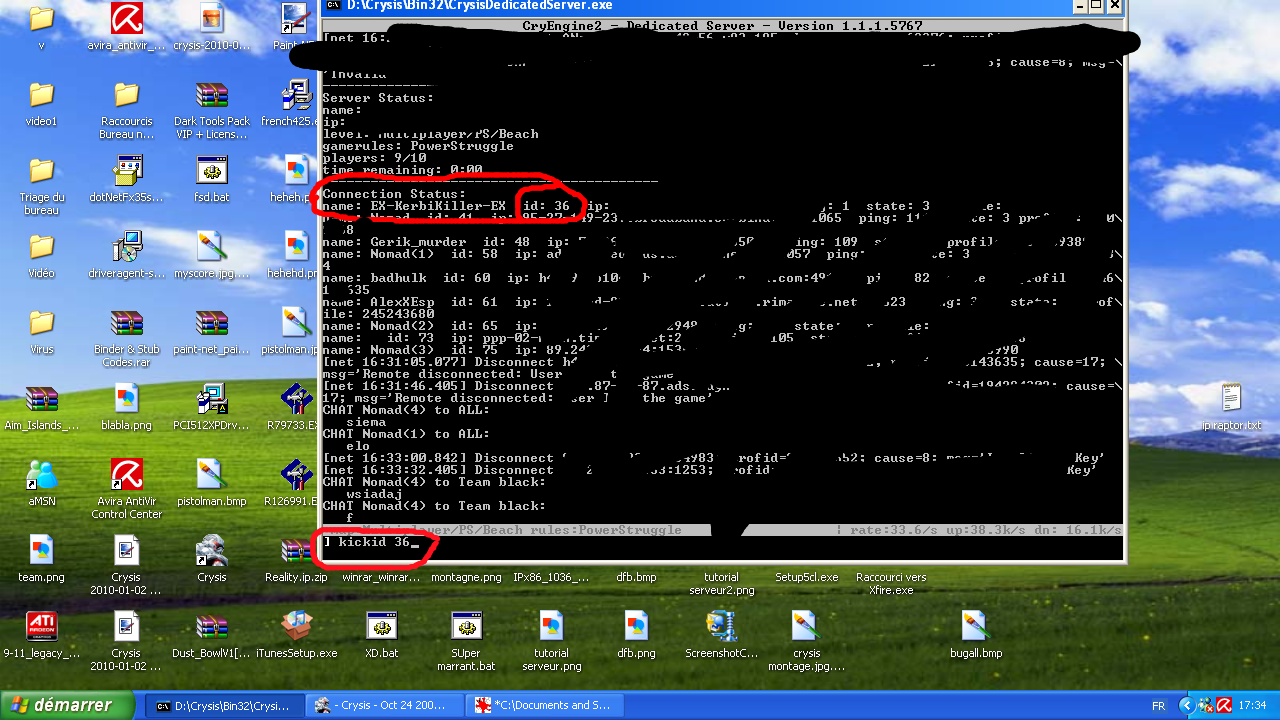The width and height of the screenshot is (1280, 720).
Task: Switch to Crysis - Oct 24 taskbar window
Action: 383,705
